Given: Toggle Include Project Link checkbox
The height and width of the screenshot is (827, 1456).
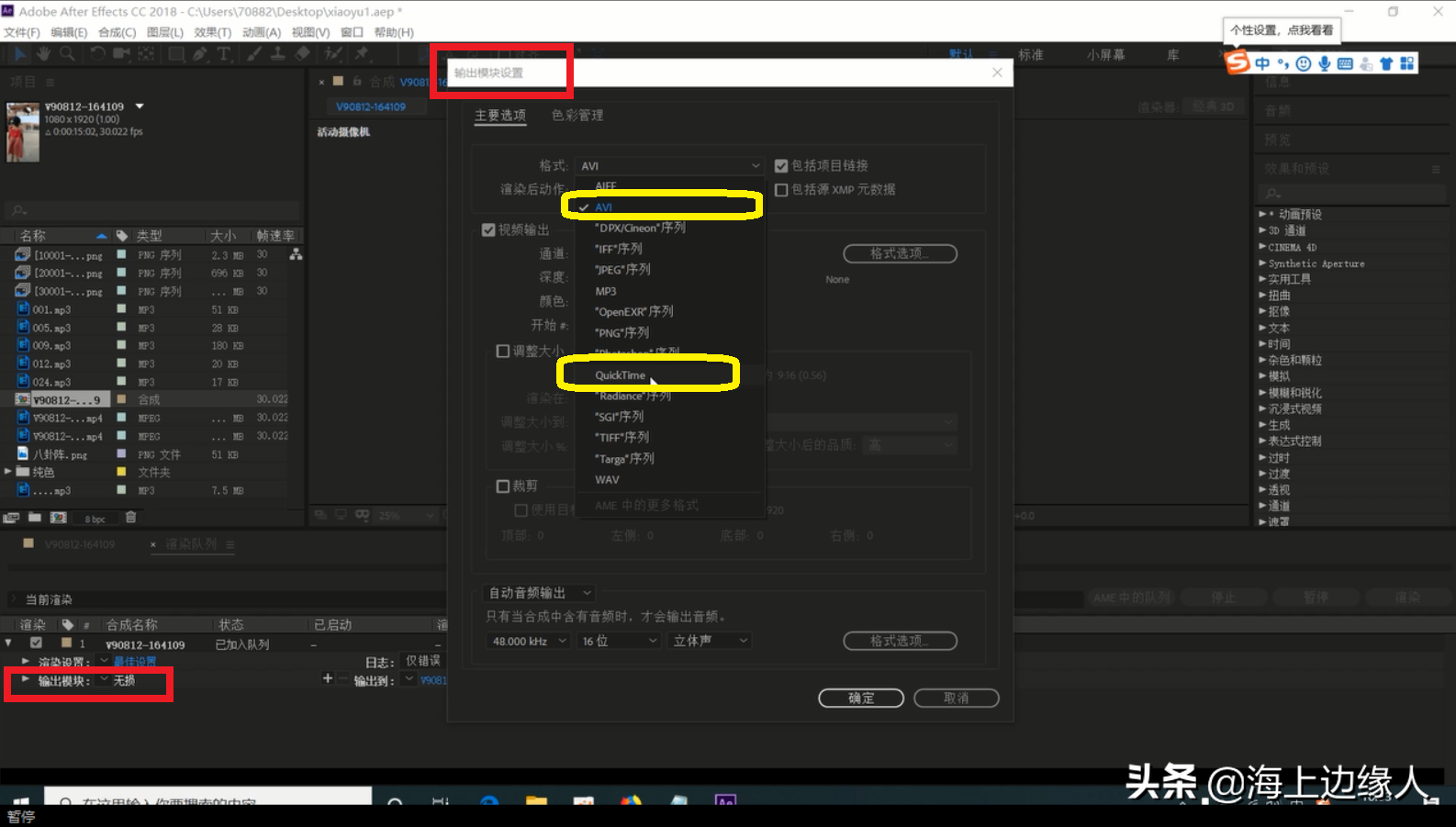Looking at the screenshot, I should (781, 166).
